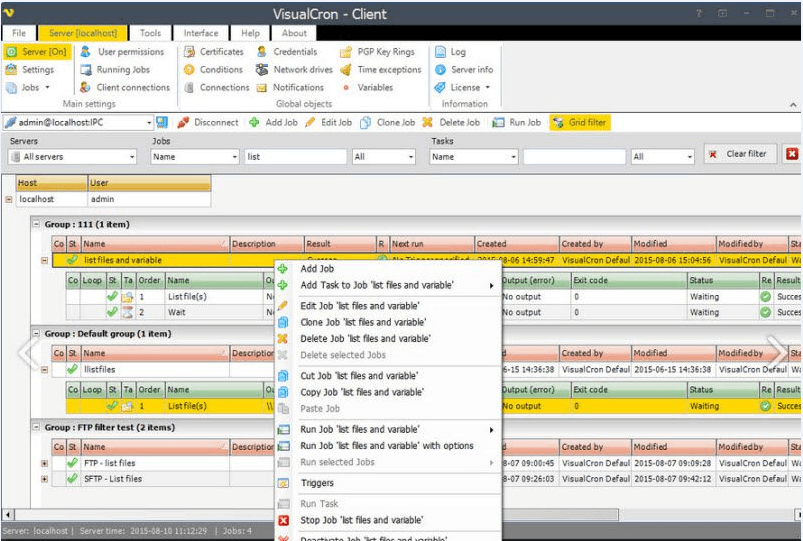The height and width of the screenshot is (541, 803).
Task: Choose Add Task to Job context entry
Action: point(388,285)
